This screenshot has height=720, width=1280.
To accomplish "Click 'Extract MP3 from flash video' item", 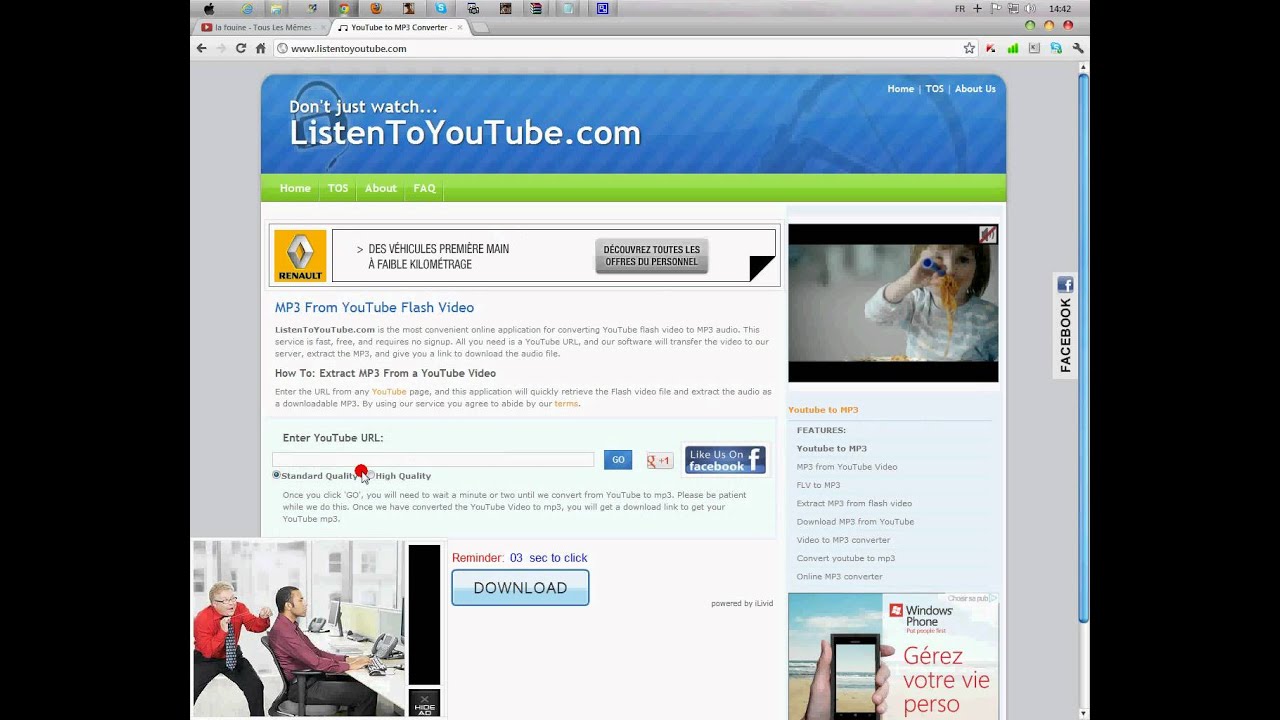I will click(854, 504).
